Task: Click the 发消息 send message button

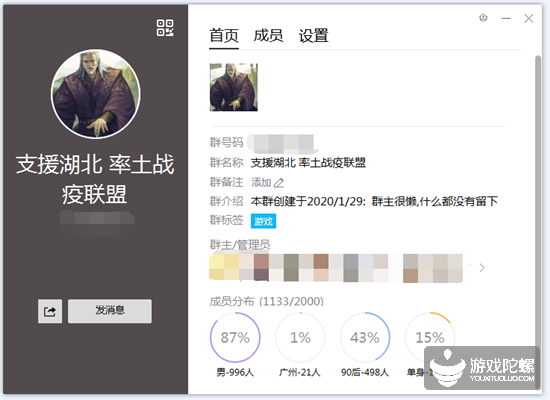Action: (110, 311)
